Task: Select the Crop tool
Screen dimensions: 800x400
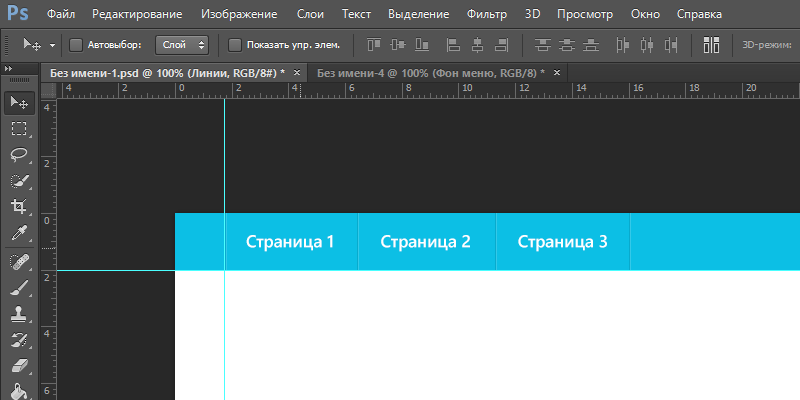Action: 19,207
